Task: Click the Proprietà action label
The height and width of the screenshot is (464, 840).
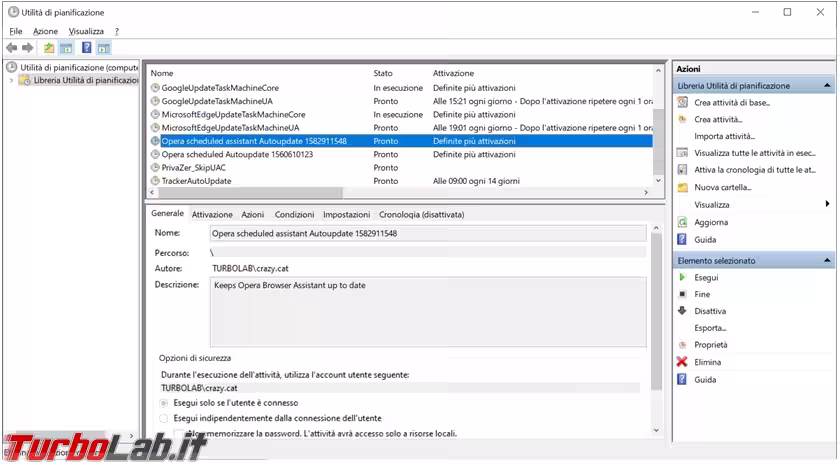Action: [711, 345]
